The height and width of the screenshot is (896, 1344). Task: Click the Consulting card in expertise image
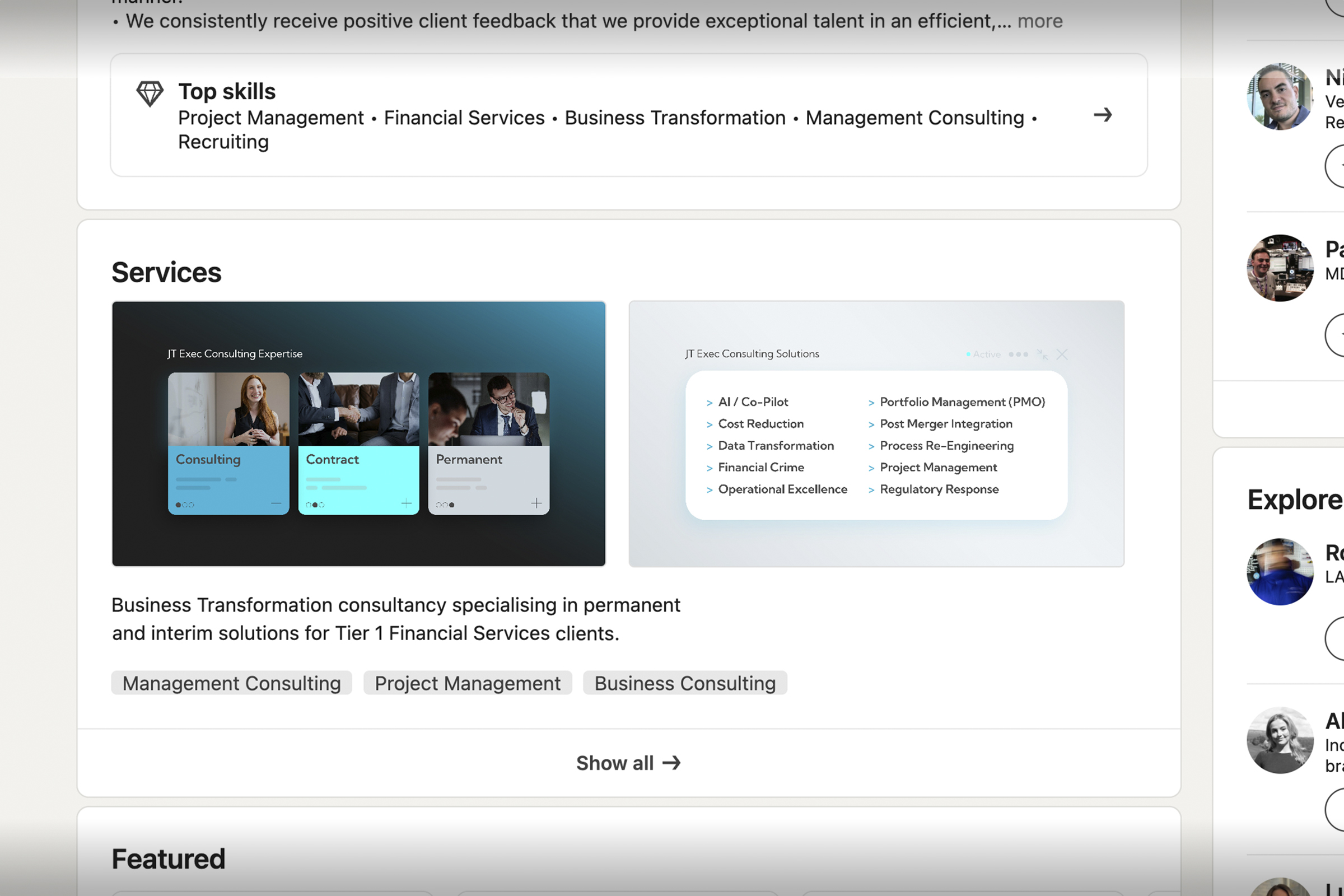tap(228, 444)
